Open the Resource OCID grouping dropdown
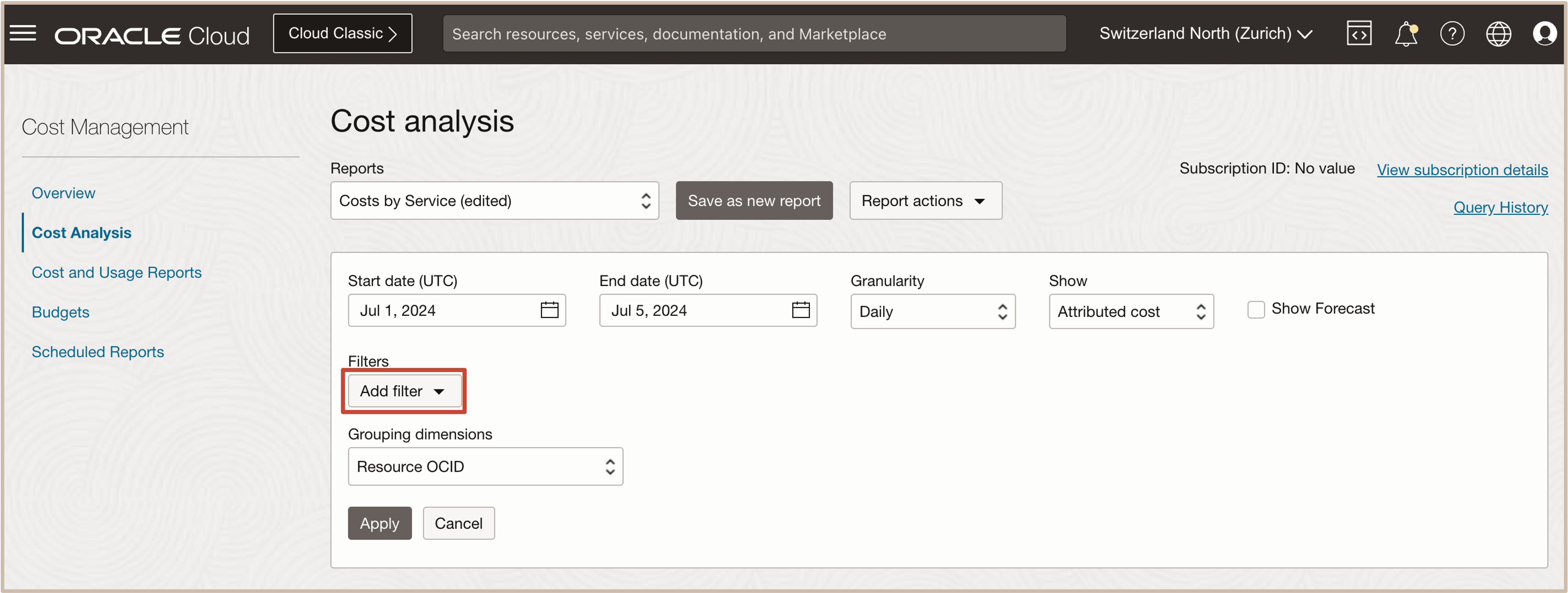Viewport: 1568px width, 593px height. [x=485, y=467]
